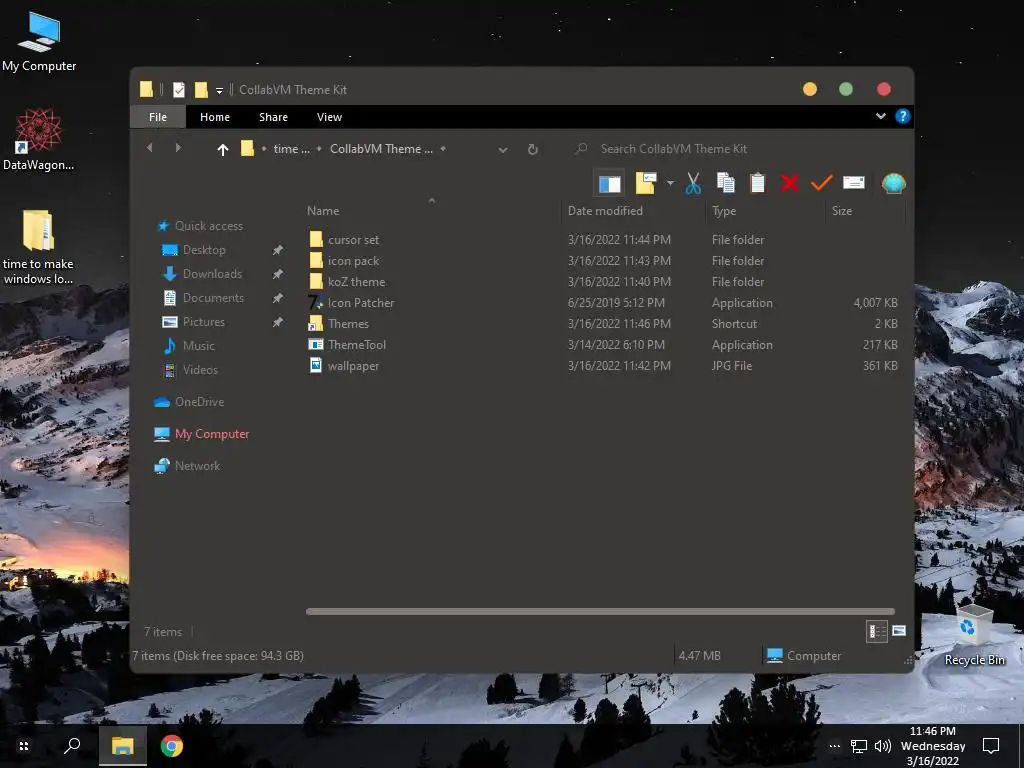Click the Rename toolbar icon
This screenshot has height=768, width=1024.
854,183
